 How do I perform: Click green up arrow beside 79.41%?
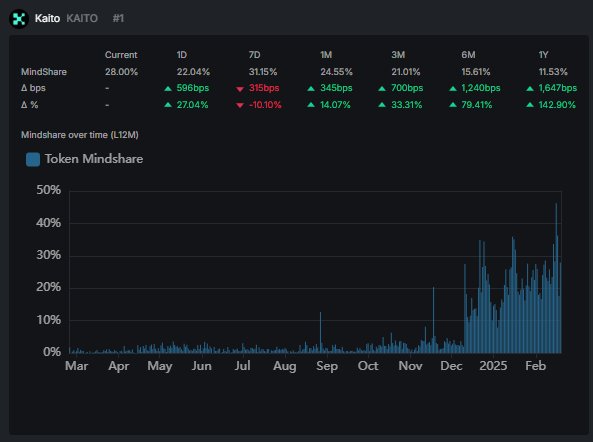coord(453,105)
